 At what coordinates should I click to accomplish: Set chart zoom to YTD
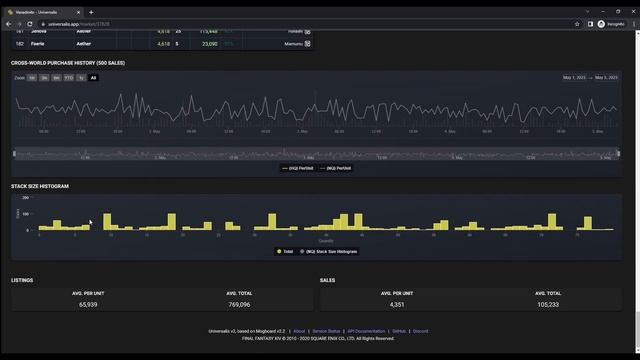(69, 78)
